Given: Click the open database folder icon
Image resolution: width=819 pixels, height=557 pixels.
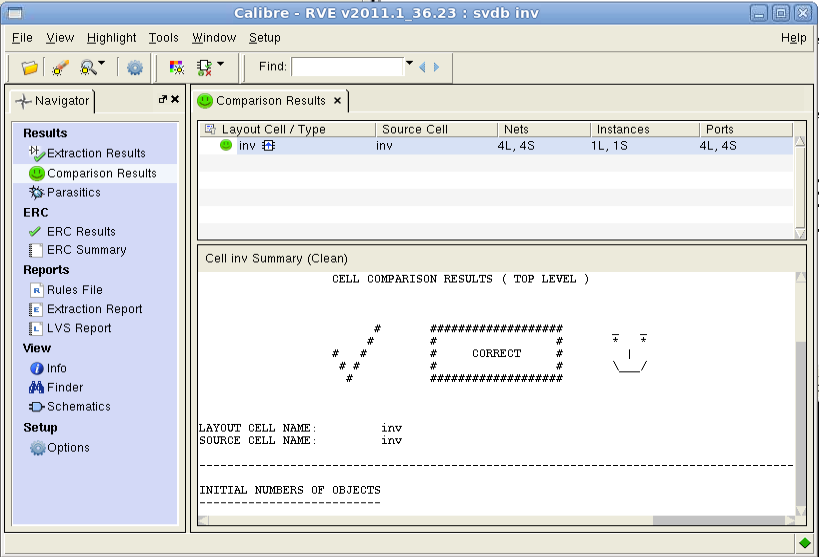Looking at the screenshot, I should (29, 67).
